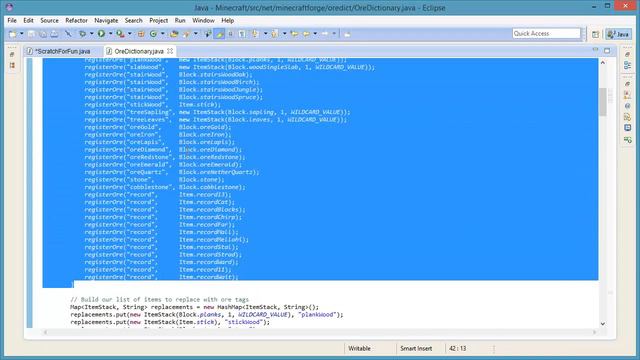Open the Search menu

(133, 20)
